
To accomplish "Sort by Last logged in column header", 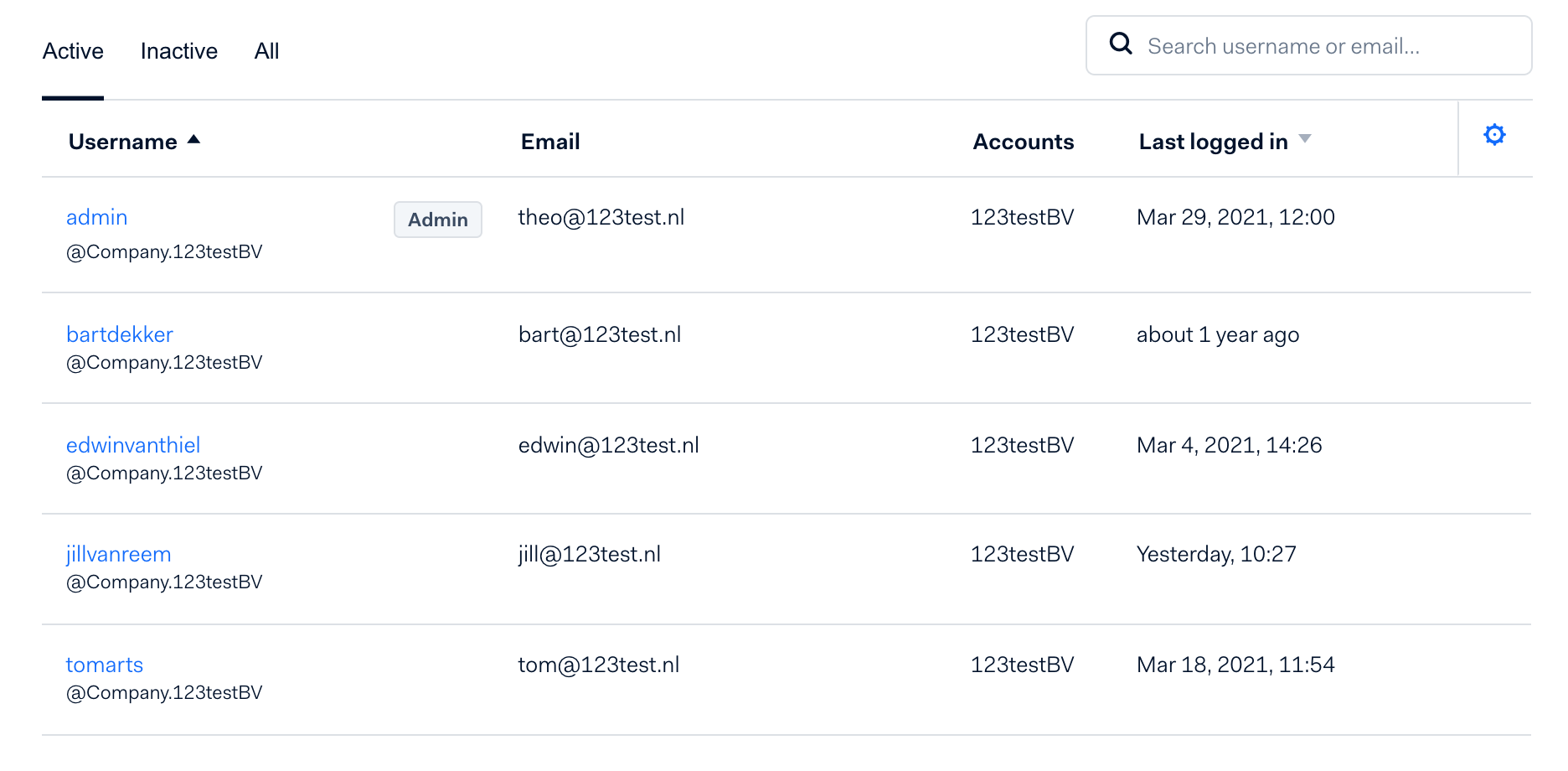I will point(1212,142).
